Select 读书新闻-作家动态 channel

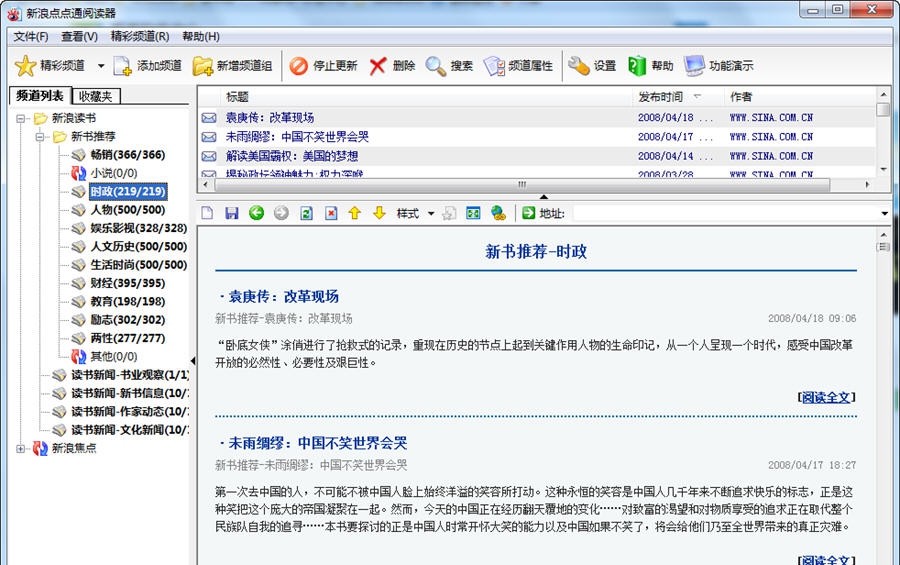[x=130, y=412]
